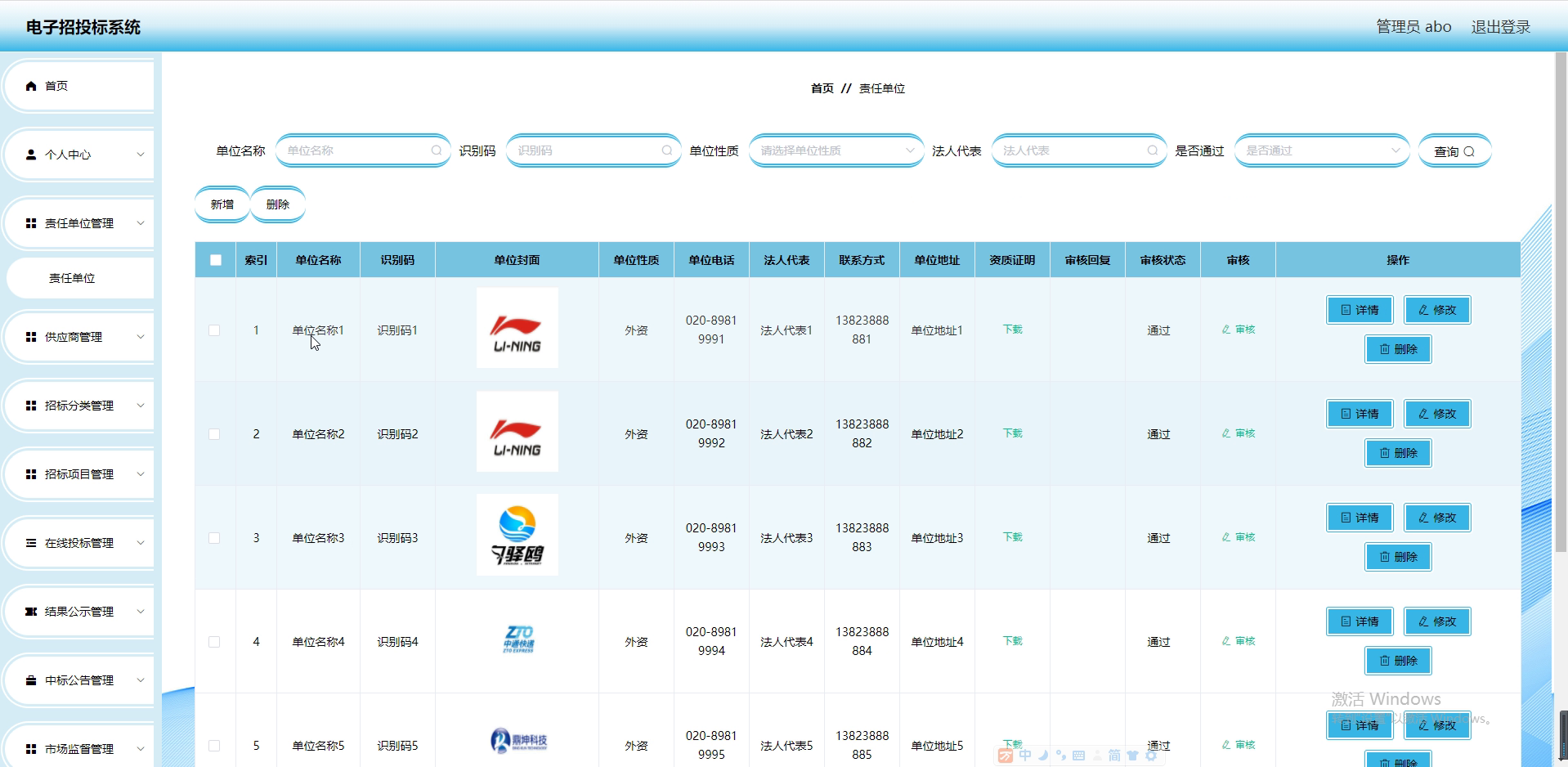Open the 是否通过 dropdown
This screenshot has height=767, width=1568.
pos(1322,150)
